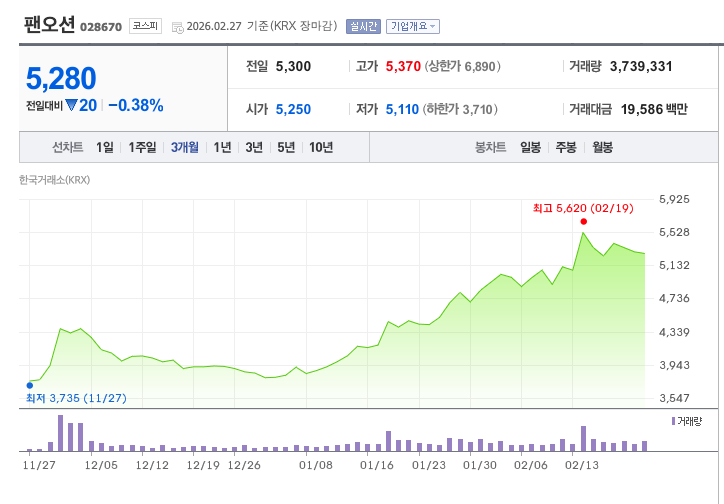Viewport: 724px width, 504px height.
Task: Toggle the 실시간 real-time button
Action: point(363,26)
